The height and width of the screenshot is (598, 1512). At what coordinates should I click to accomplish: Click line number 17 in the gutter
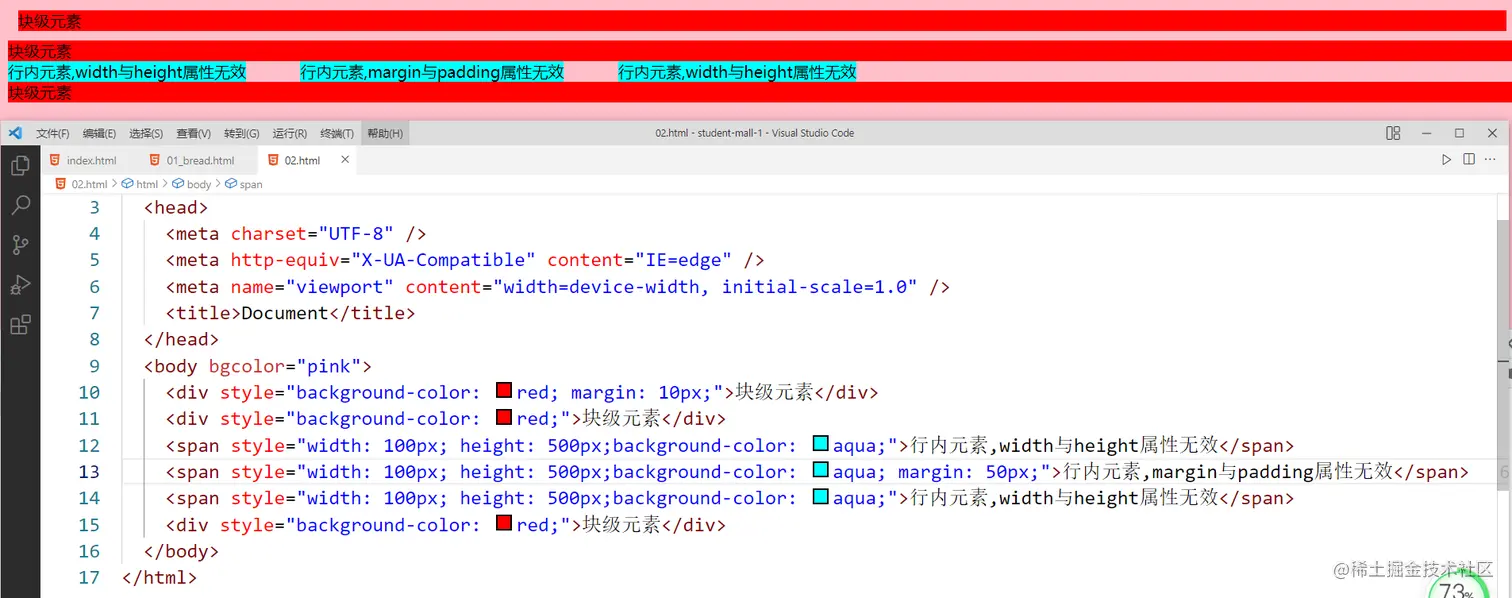tap(89, 578)
